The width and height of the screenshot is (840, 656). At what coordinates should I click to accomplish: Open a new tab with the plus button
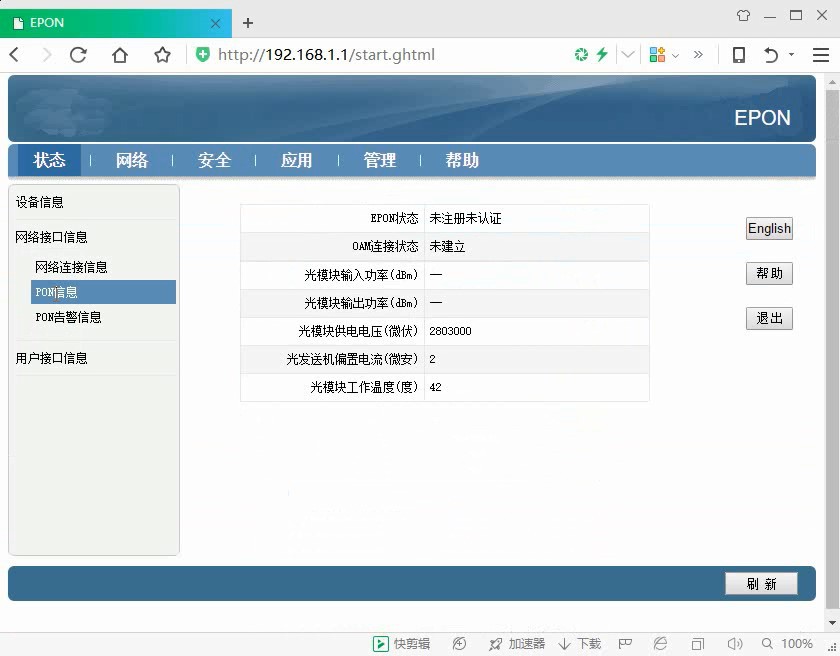click(x=248, y=23)
